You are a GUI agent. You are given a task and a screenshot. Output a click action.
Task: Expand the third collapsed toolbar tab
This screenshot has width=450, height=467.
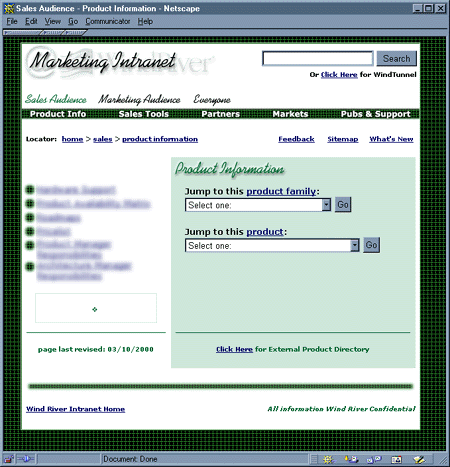coord(75,33)
